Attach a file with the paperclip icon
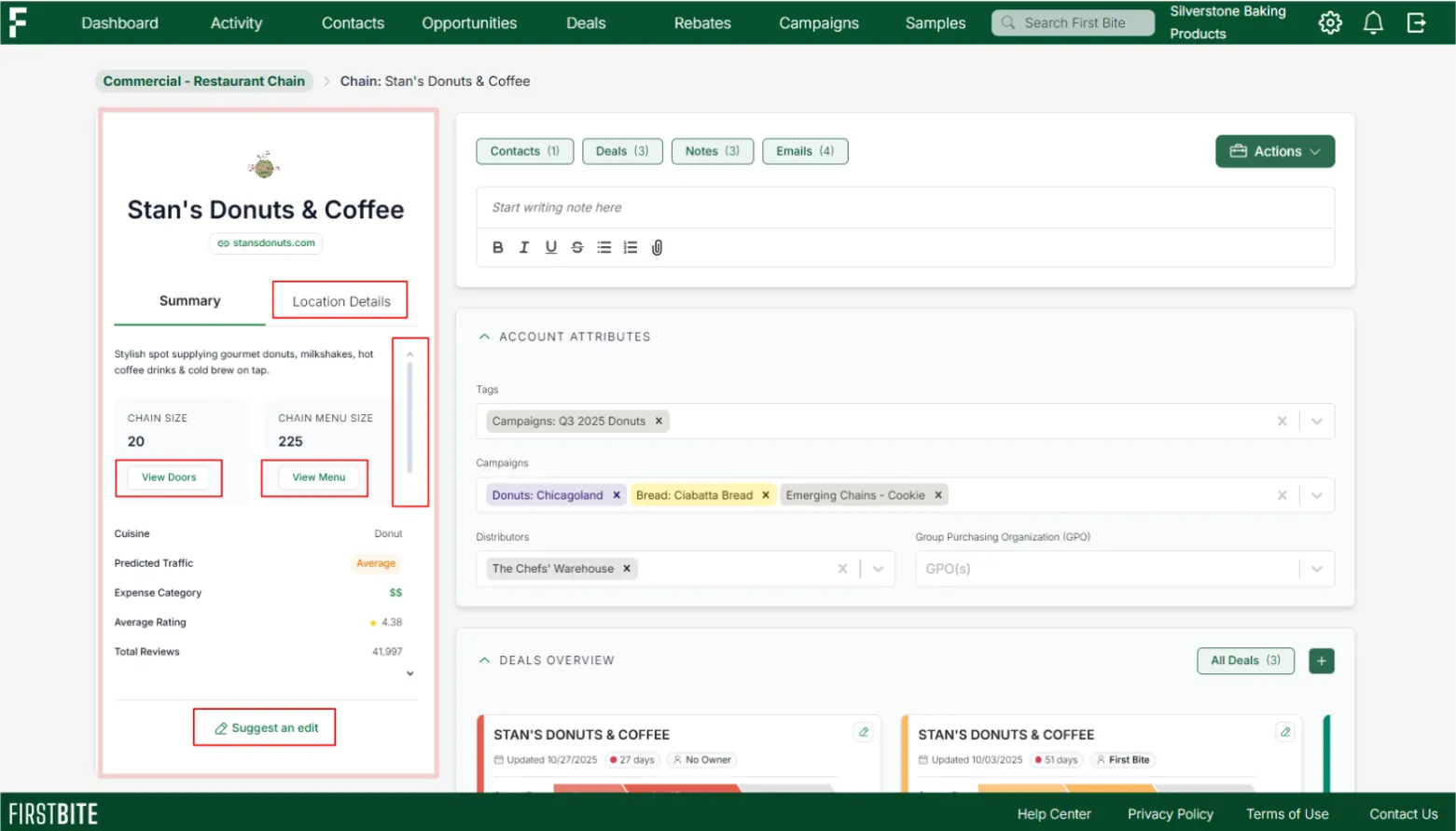This screenshot has height=831, width=1456. point(658,247)
